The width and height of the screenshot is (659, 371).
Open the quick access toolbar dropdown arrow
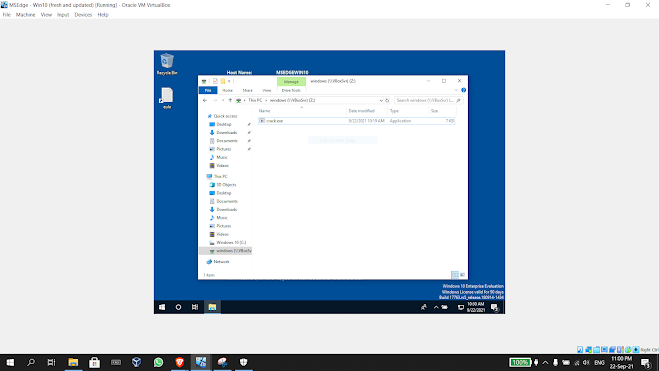[x=229, y=81]
